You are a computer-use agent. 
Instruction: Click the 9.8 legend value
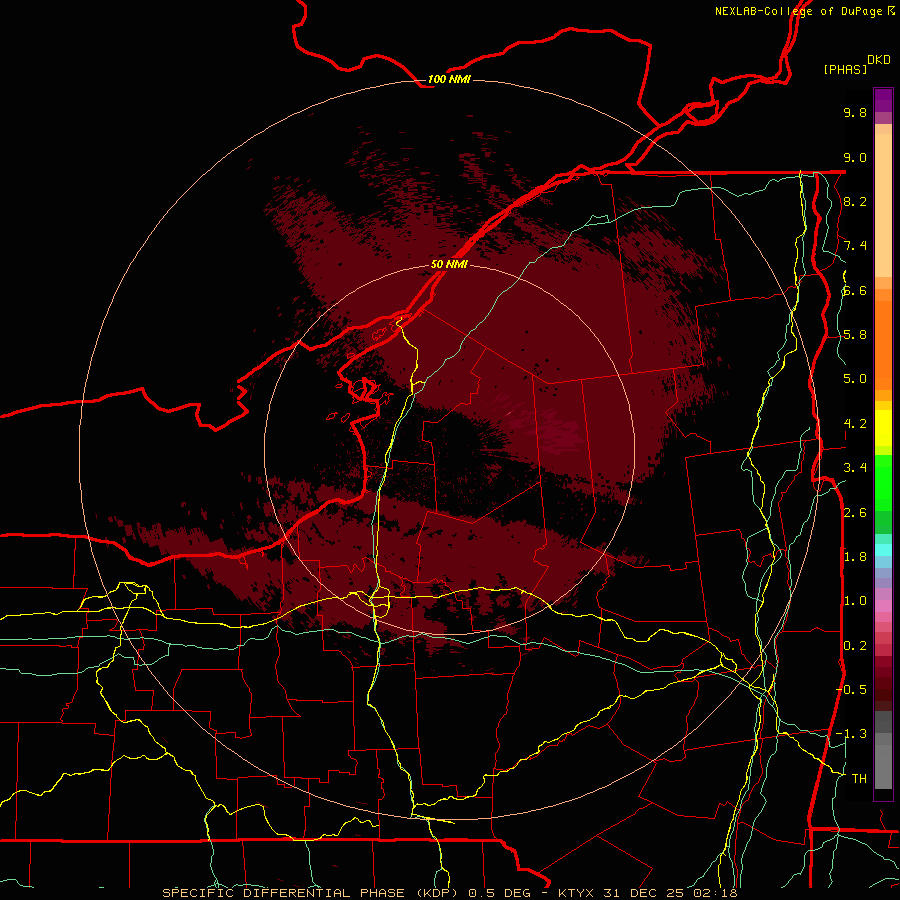(x=855, y=112)
